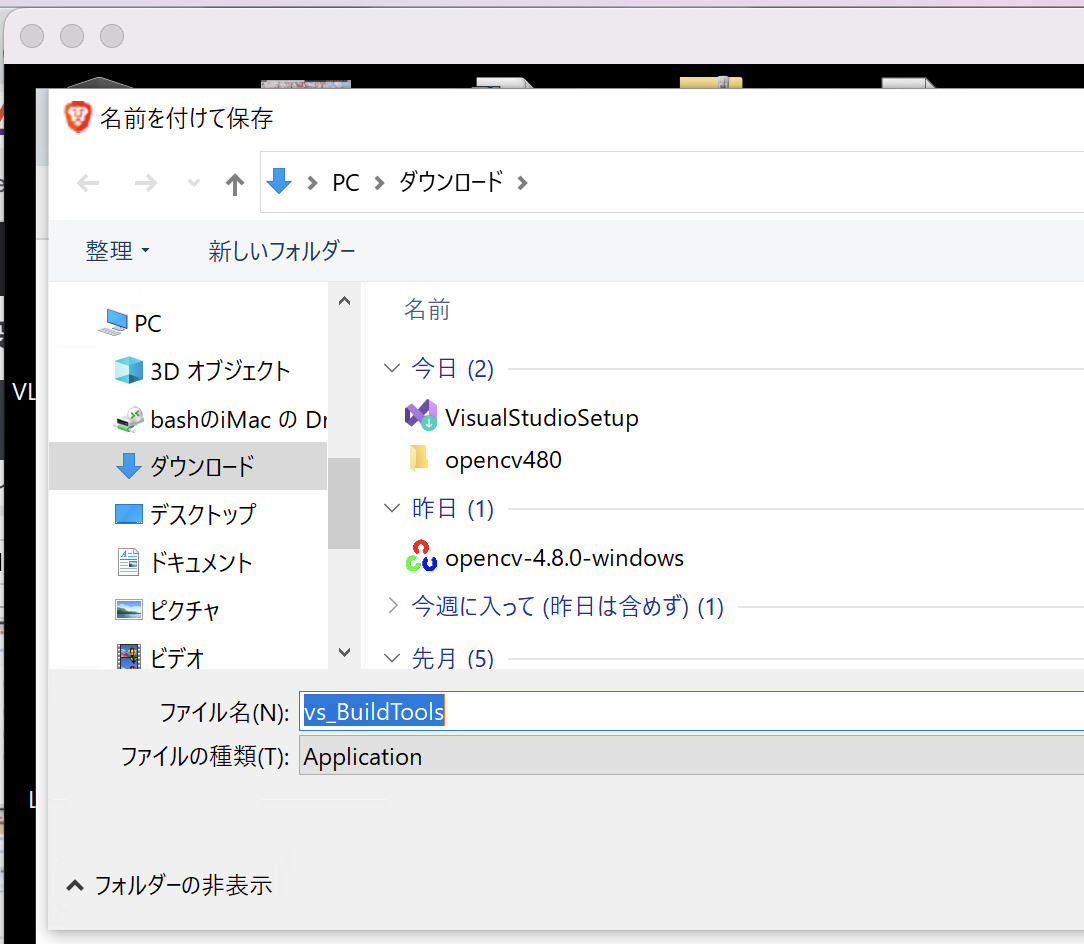Click the Brave browser logo in dialog title
The width and height of the screenshot is (1084, 944).
77,117
